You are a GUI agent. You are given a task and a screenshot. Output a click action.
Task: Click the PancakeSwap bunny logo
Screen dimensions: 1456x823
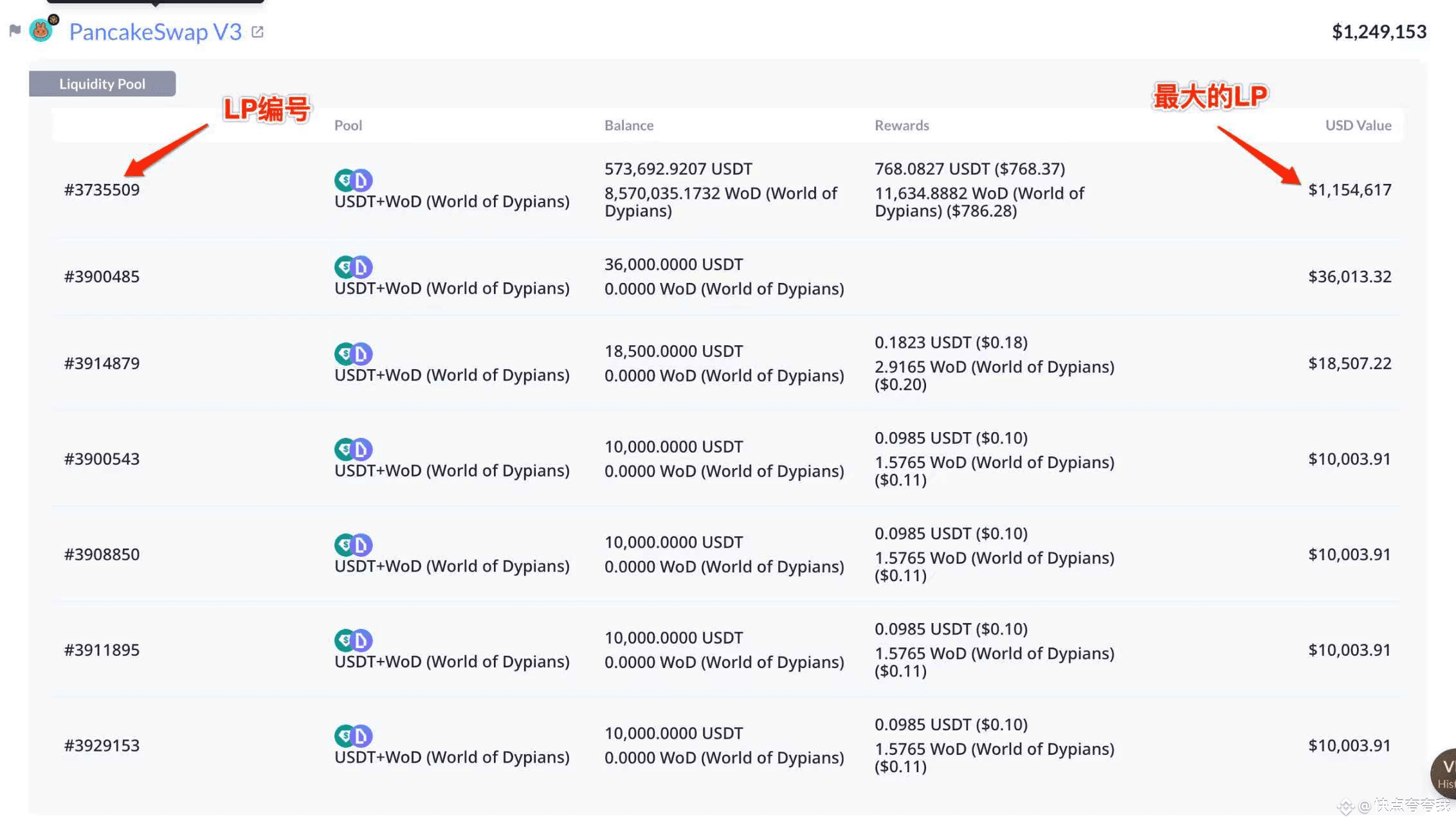(x=42, y=30)
